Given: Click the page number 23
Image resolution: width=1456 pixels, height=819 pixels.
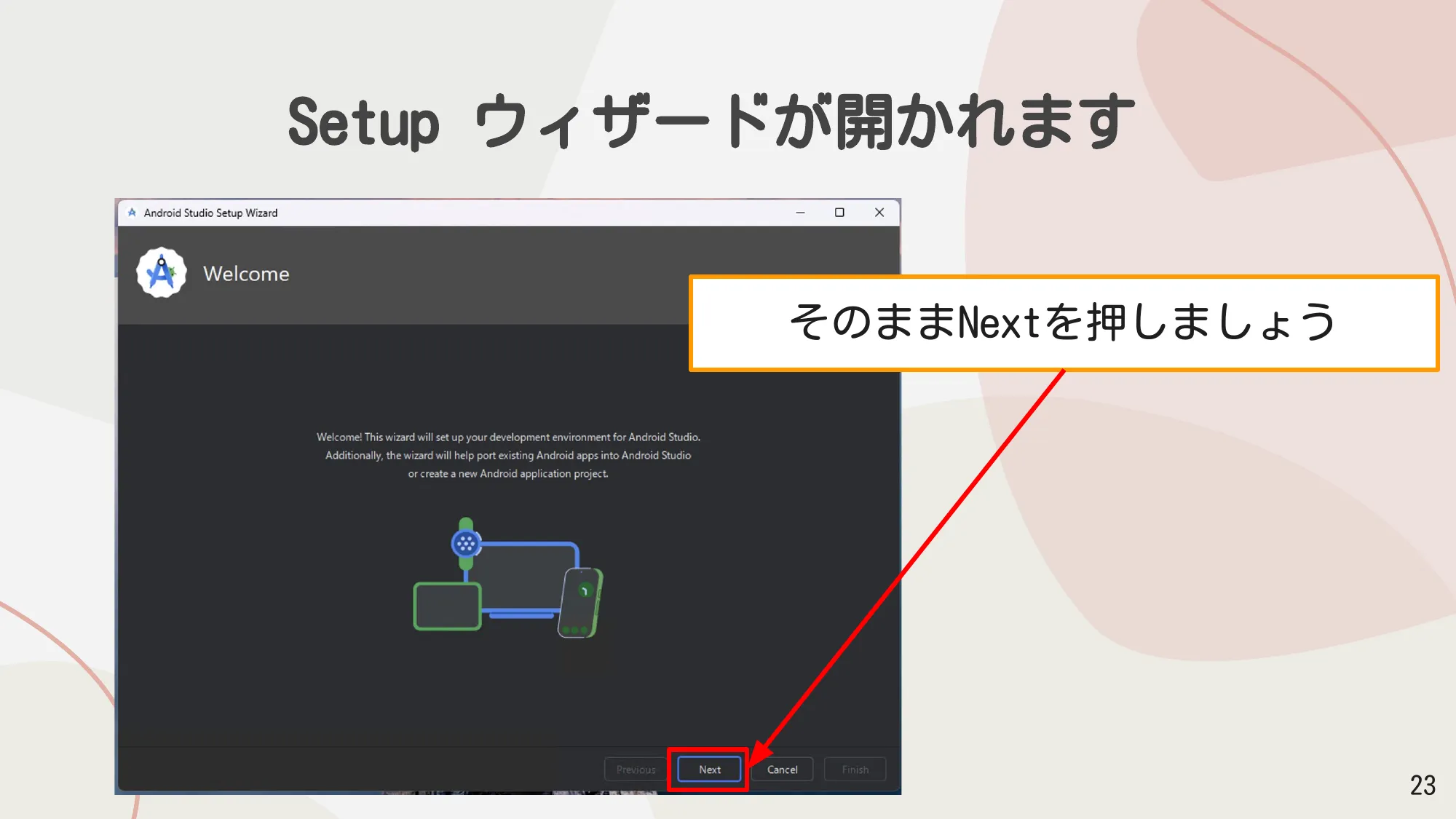Looking at the screenshot, I should 1423,786.
